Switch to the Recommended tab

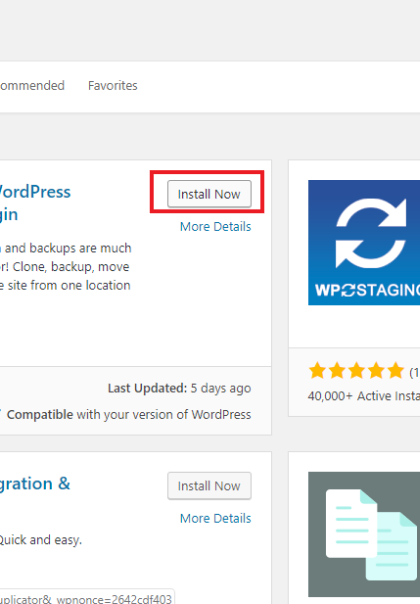tap(32, 86)
